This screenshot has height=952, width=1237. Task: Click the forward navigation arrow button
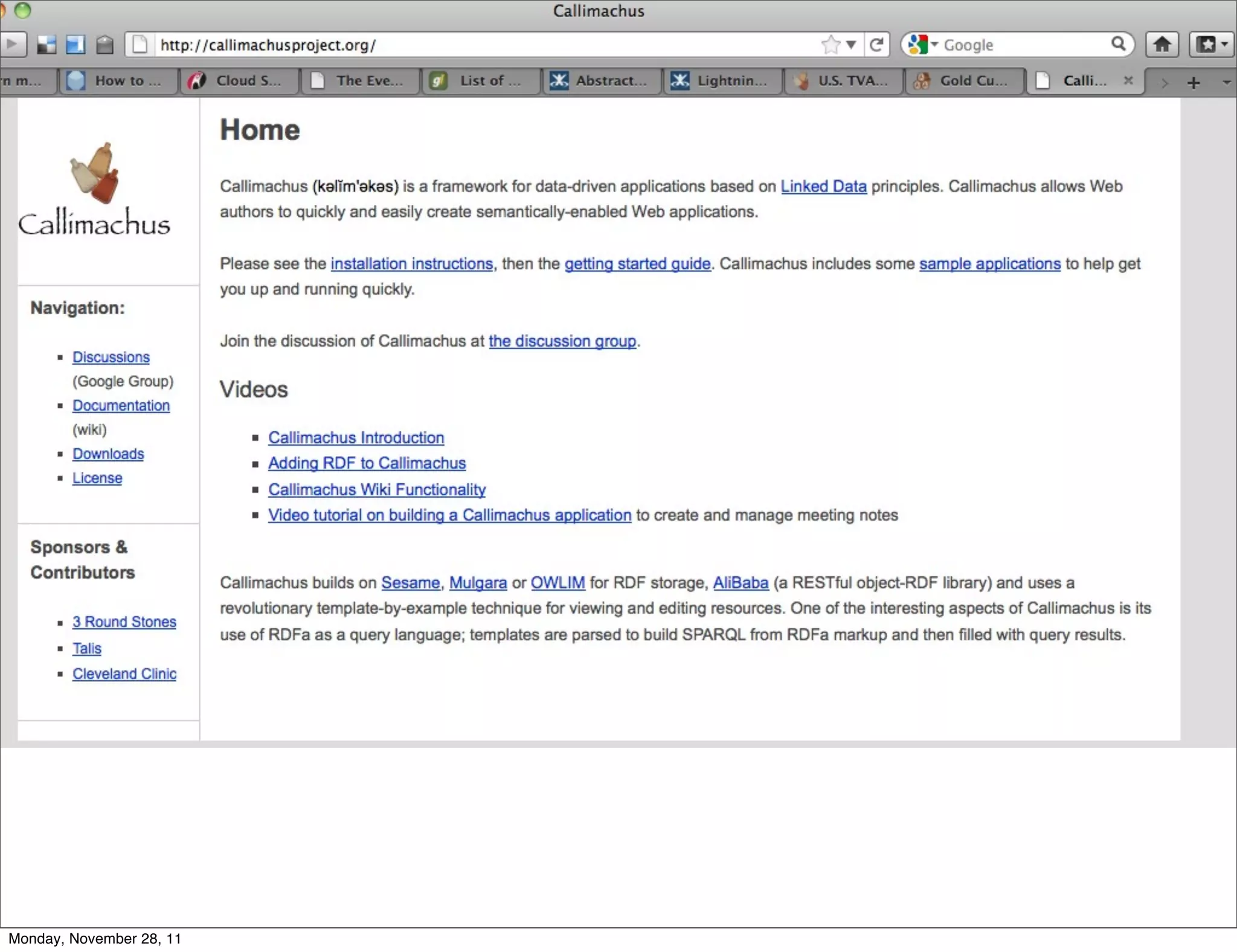(11, 45)
